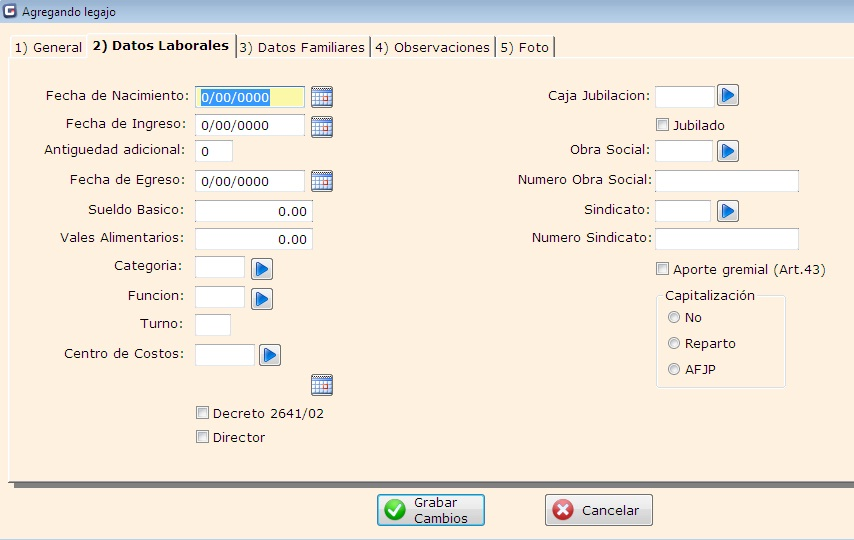Open calendar for Fecha de Ingreso
This screenshot has height=540, width=854.
point(321,126)
